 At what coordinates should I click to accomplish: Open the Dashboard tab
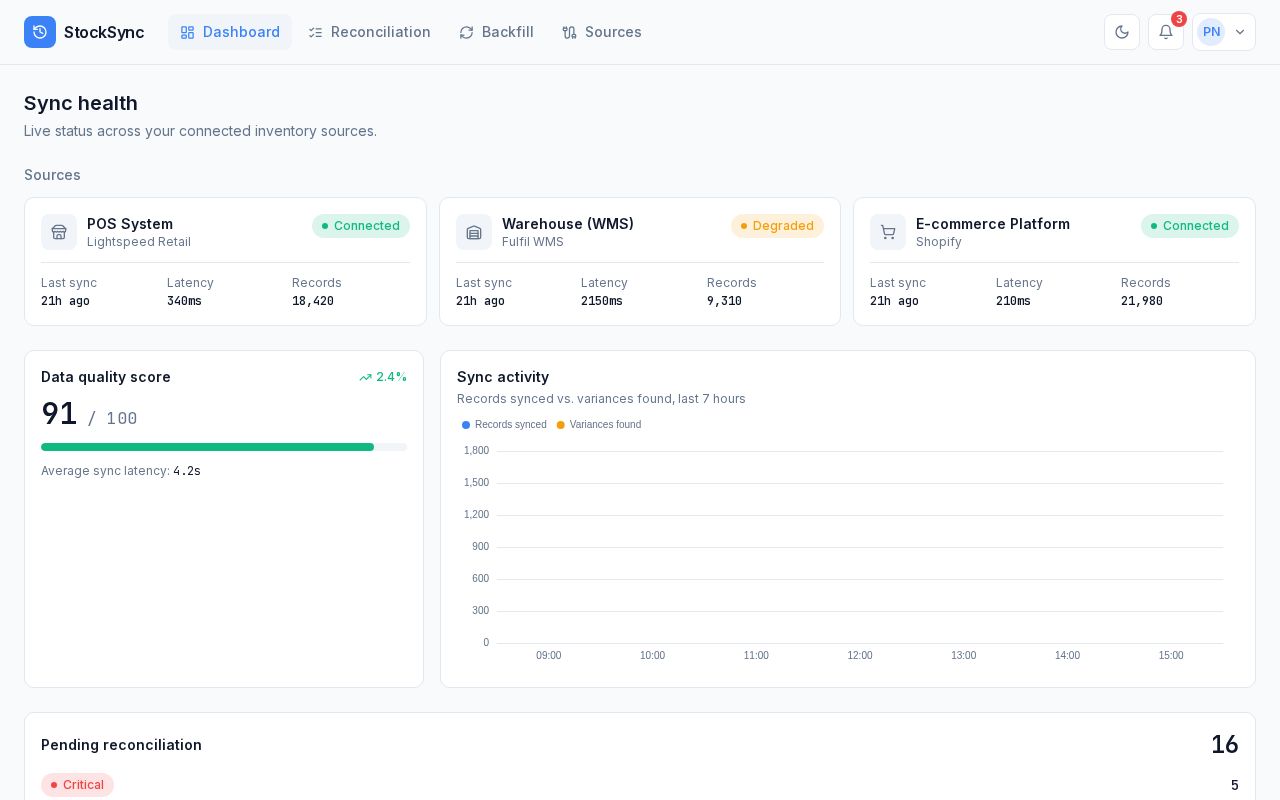[230, 32]
